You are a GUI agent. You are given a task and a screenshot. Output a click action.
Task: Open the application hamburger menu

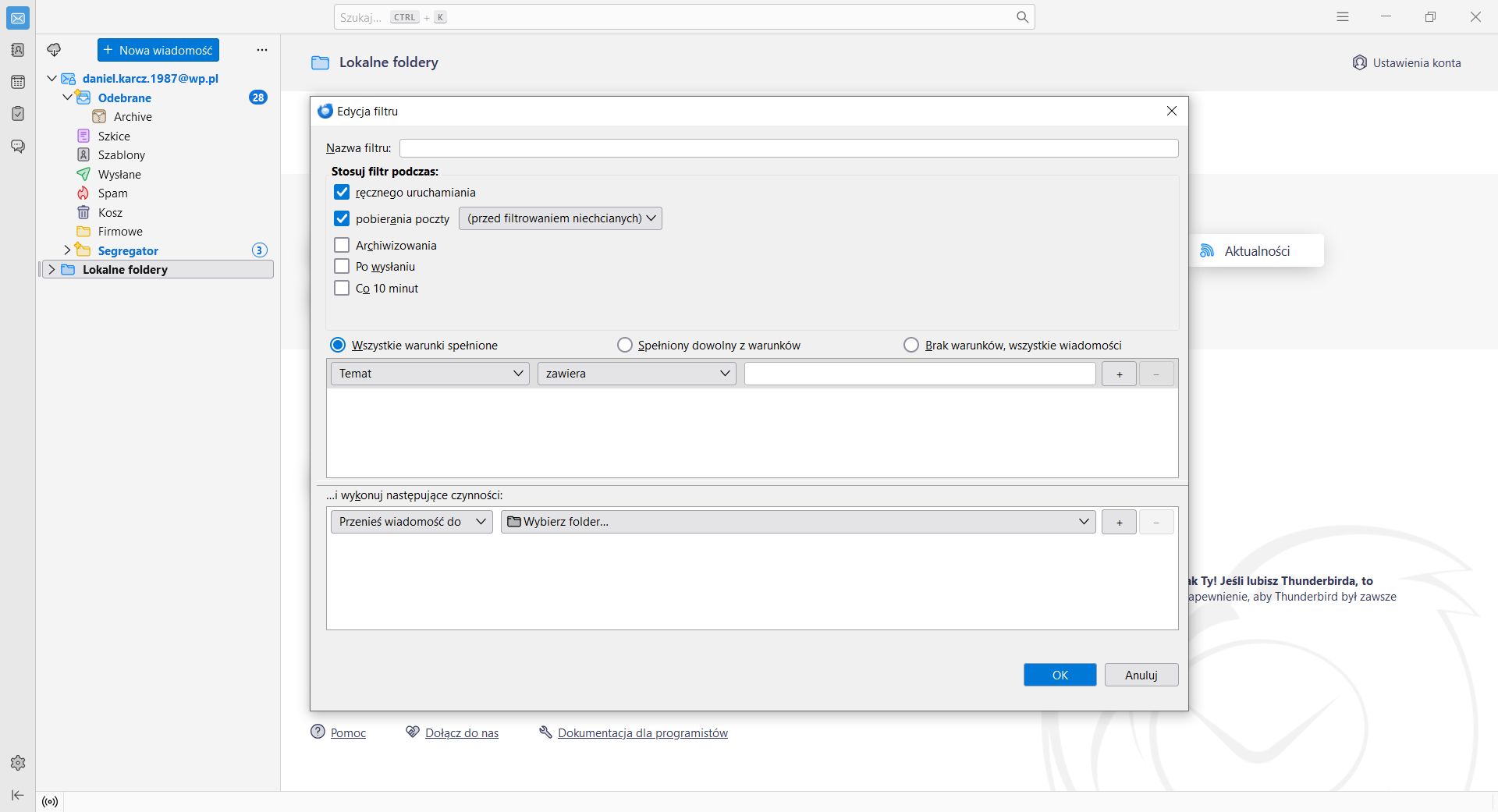[1343, 16]
